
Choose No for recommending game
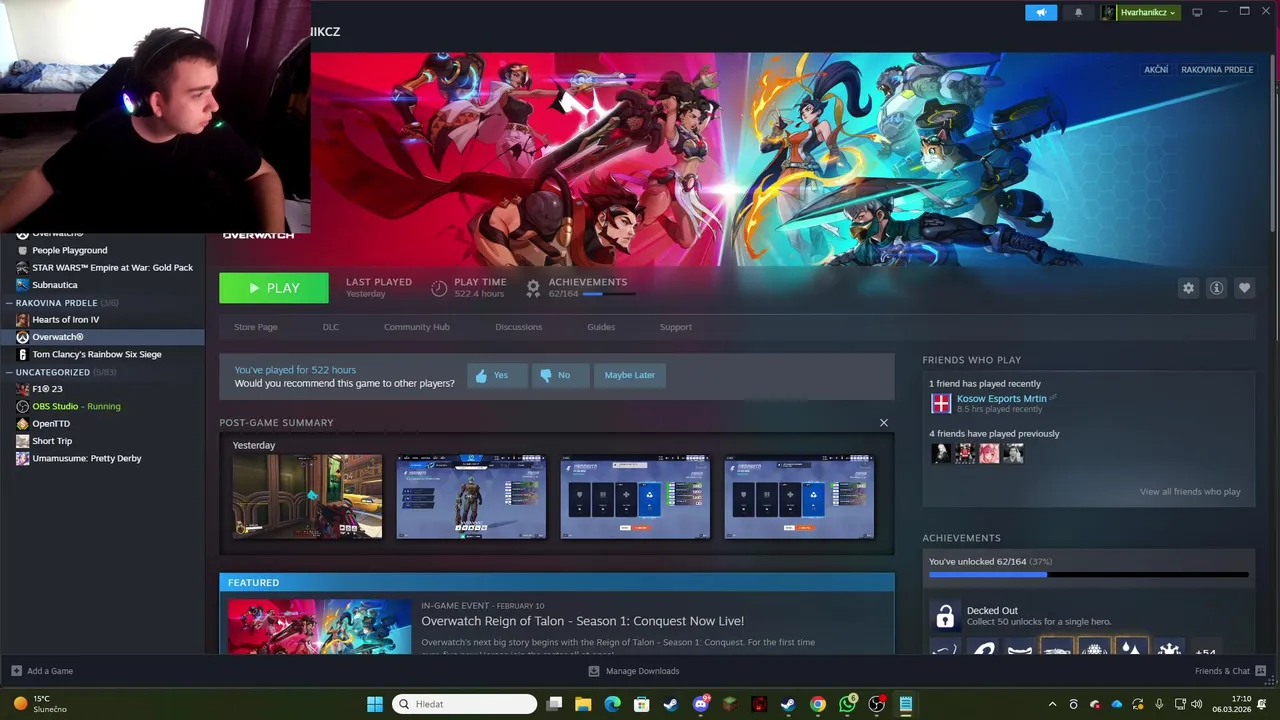pyautogui.click(x=559, y=375)
